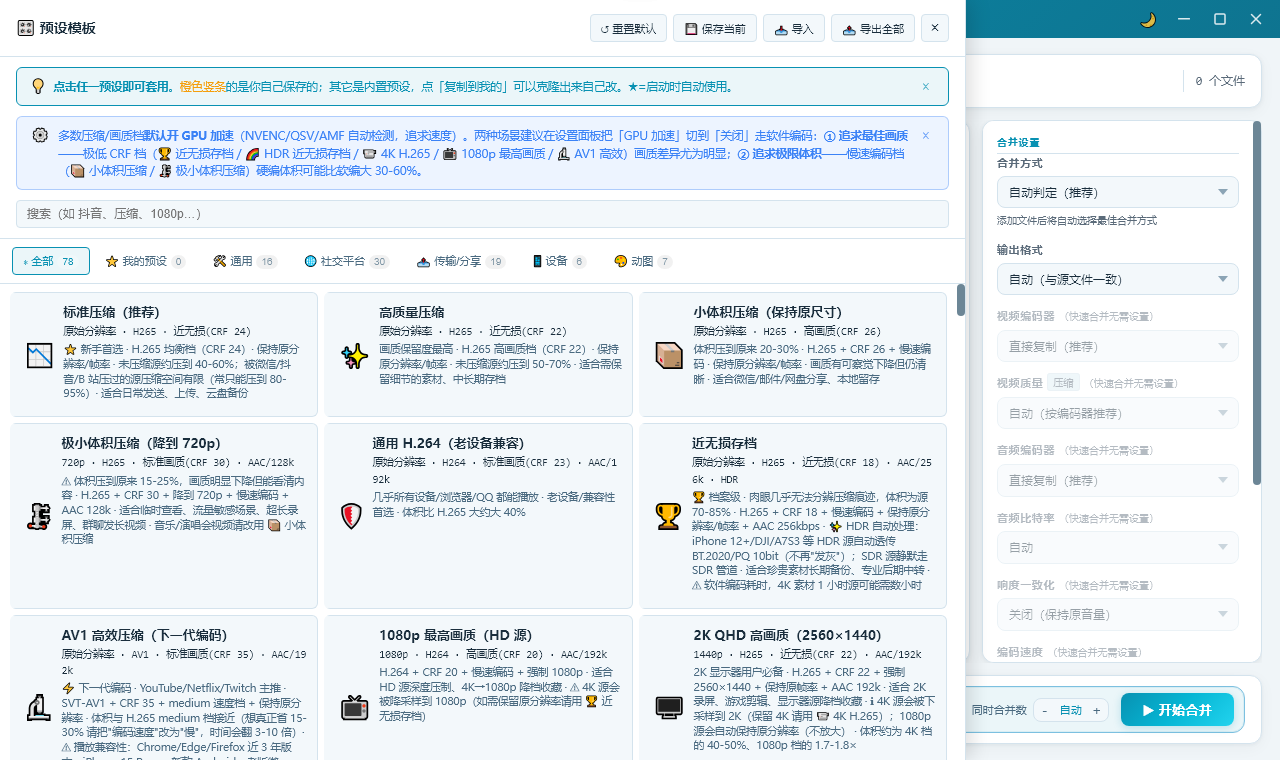Click the 压缩 tag beside 视频质量
This screenshot has height=760, width=1280.
click(1062, 382)
